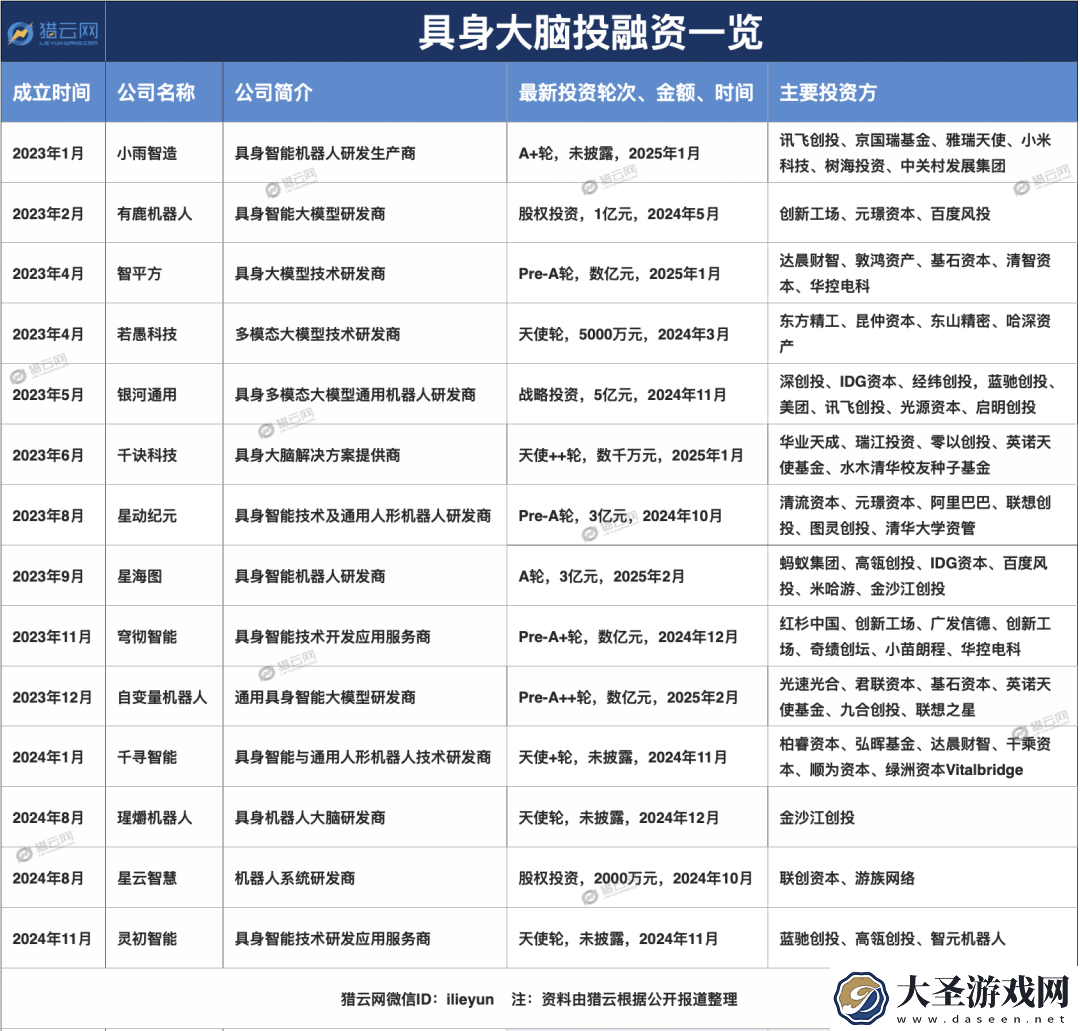Click funding cell 天使轮，5000万元，2024年3月
Screen dimensions: 1080x1031
[x=623, y=334]
